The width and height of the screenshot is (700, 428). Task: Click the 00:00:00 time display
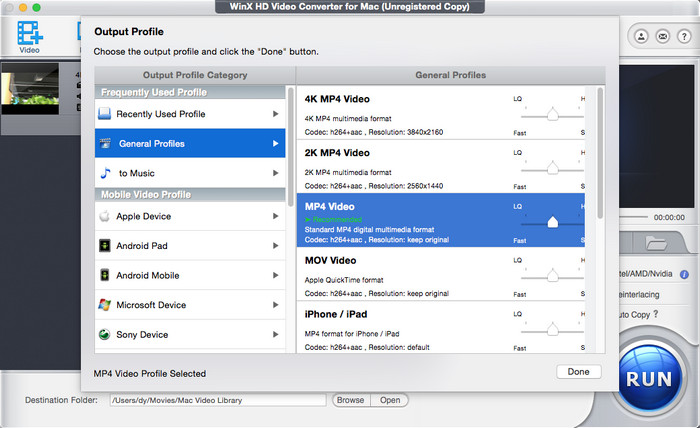[x=669, y=217]
